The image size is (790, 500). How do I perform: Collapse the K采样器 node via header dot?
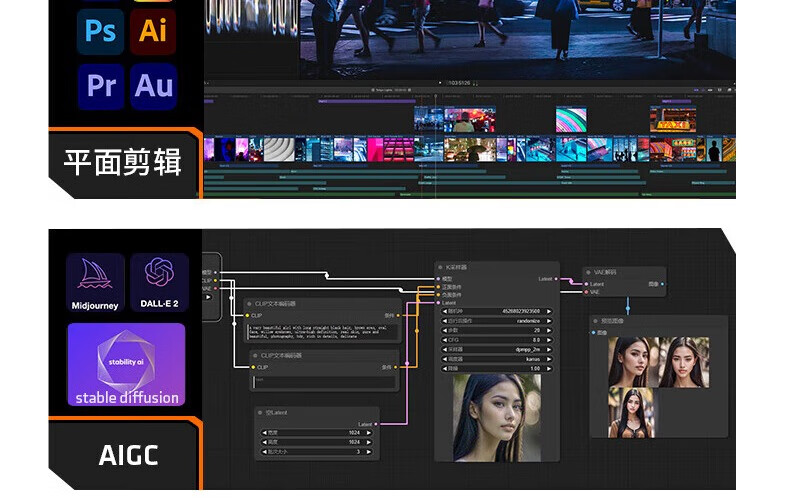pyautogui.click(x=441, y=268)
